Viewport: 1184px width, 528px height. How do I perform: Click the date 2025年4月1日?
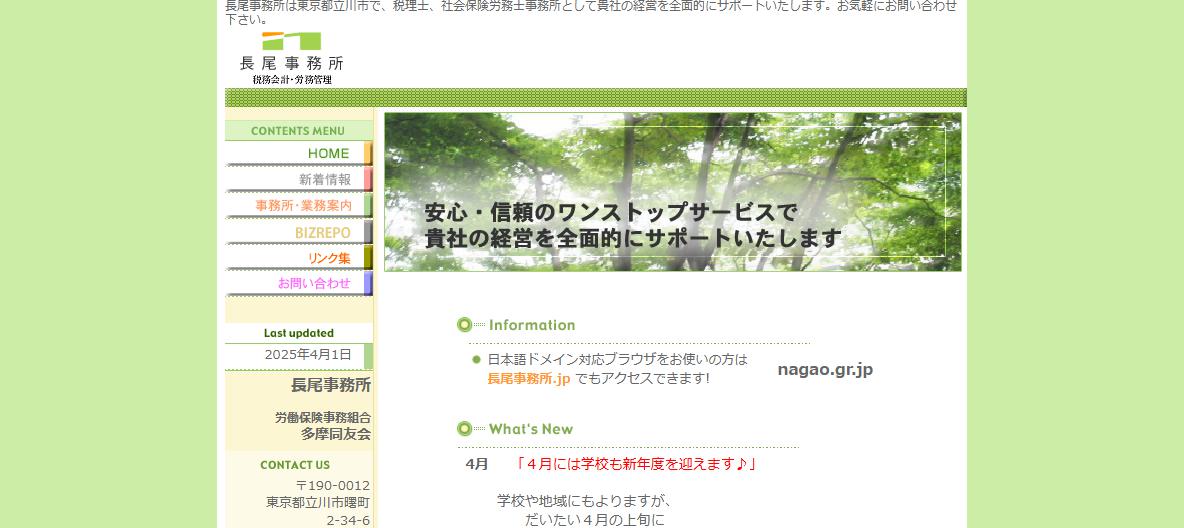[308, 354]
